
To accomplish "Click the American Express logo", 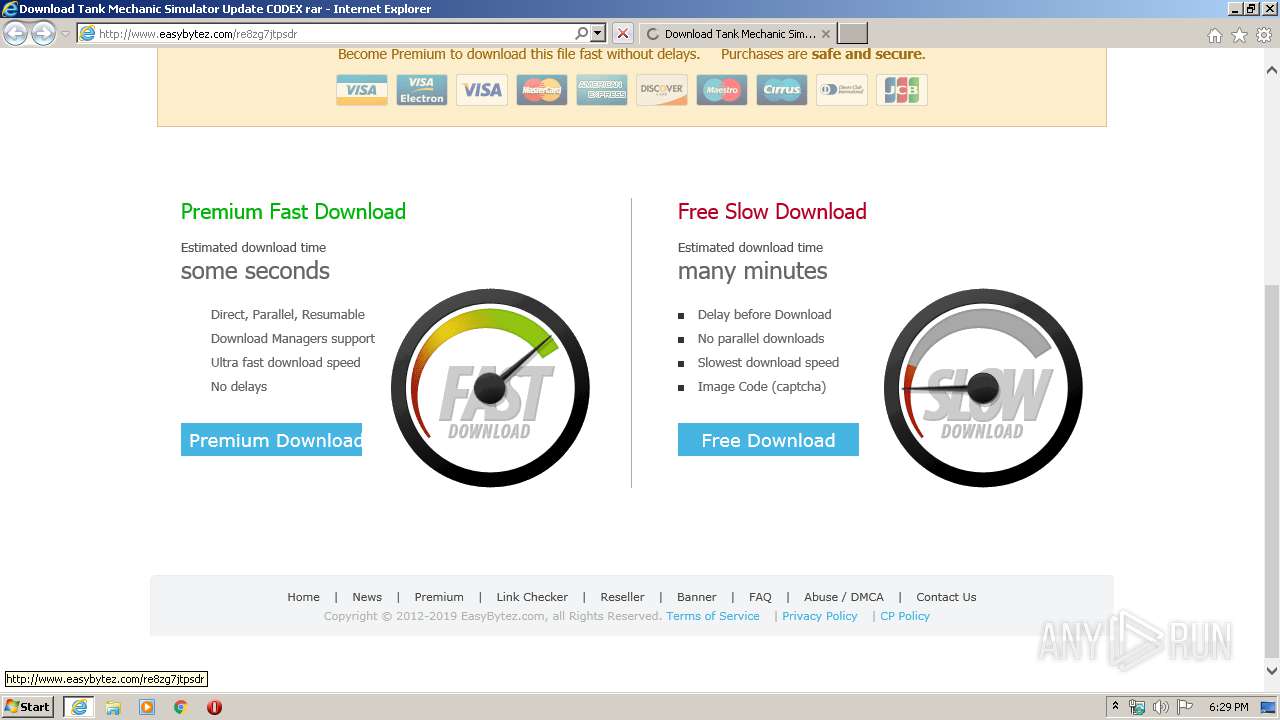I will [601, 90].
